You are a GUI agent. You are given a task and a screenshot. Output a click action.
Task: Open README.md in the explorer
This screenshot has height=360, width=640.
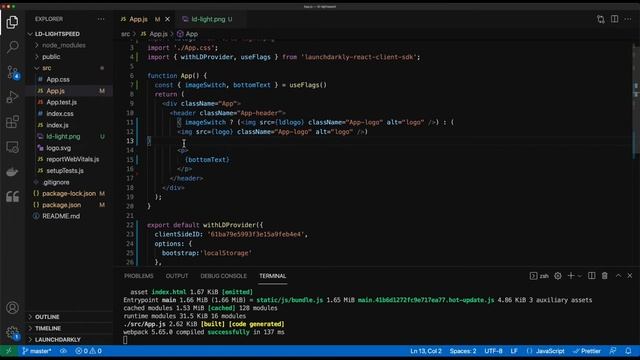pos(61,216)
